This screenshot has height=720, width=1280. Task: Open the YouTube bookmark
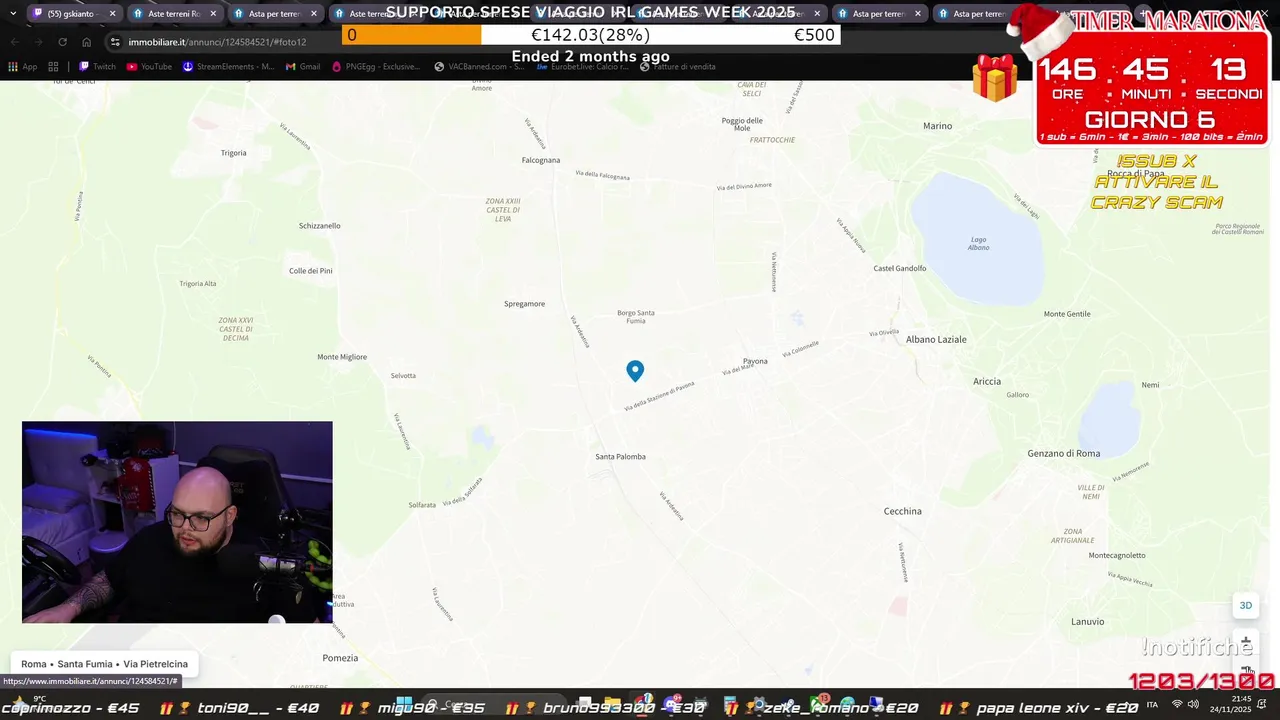pyautogui.click(x=149, y=67)
